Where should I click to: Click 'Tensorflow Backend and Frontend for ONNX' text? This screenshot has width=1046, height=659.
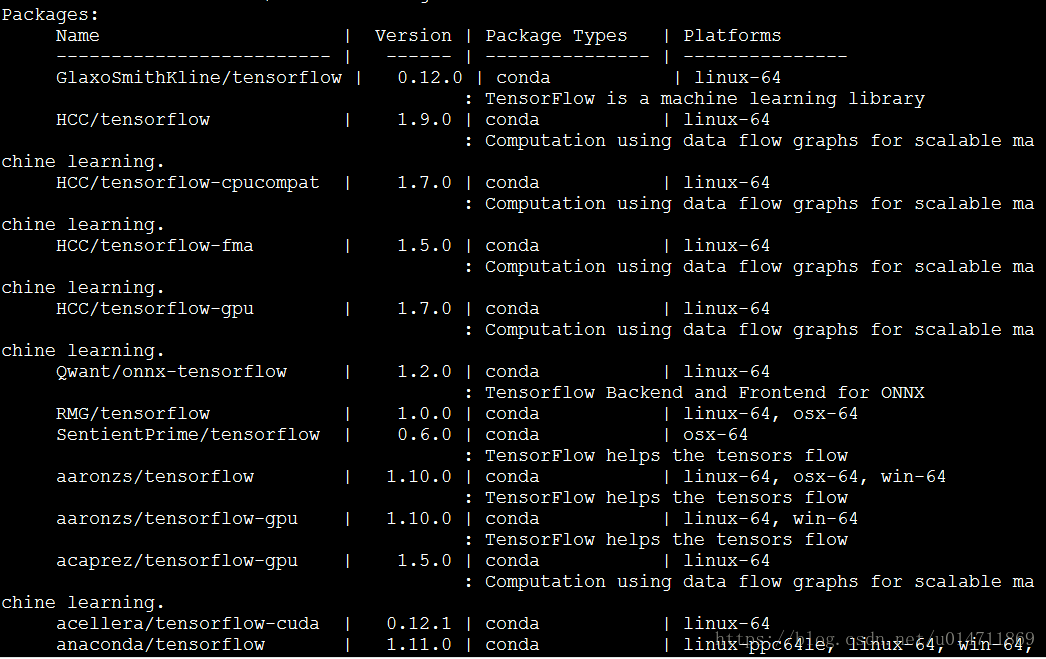[x=704, y=392]
